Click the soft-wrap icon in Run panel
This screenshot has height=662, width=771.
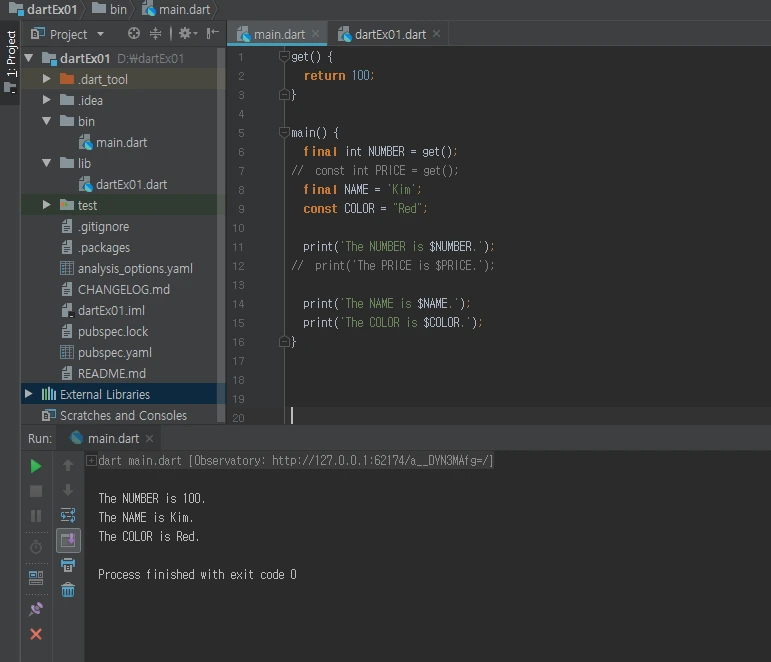point(68,515)
